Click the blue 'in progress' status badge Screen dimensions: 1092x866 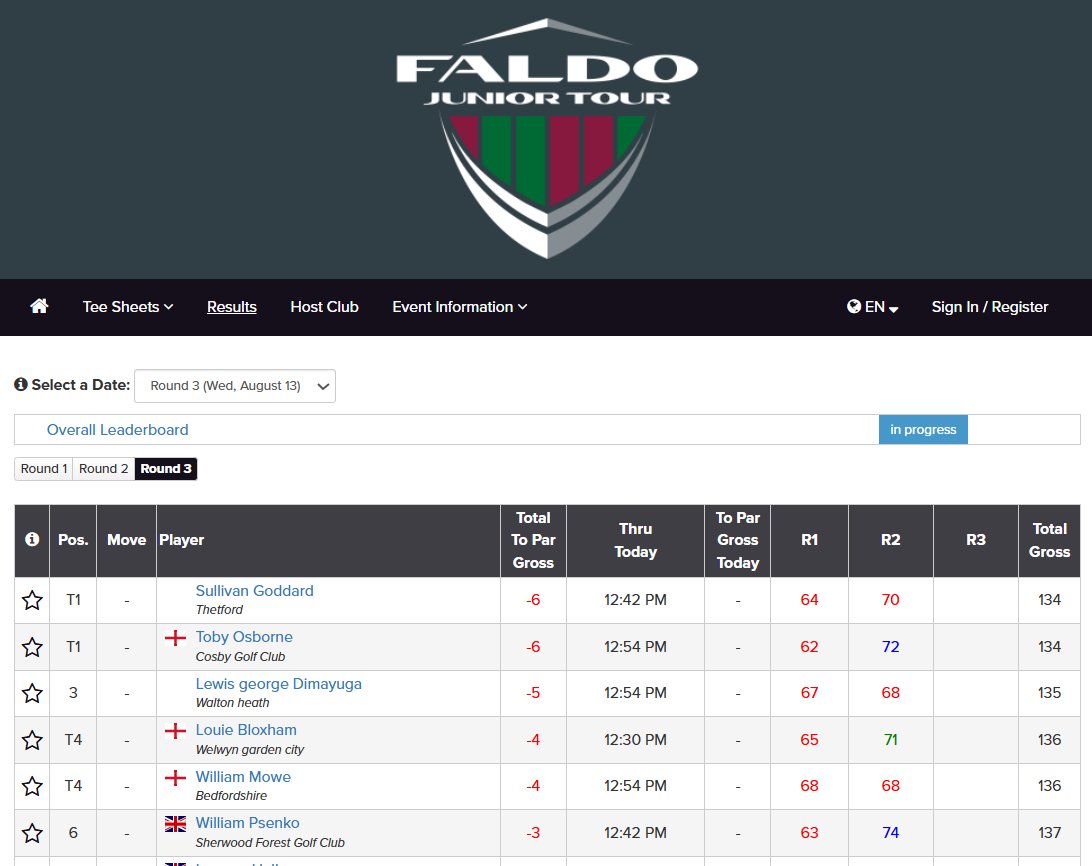[x=923, y=429]
